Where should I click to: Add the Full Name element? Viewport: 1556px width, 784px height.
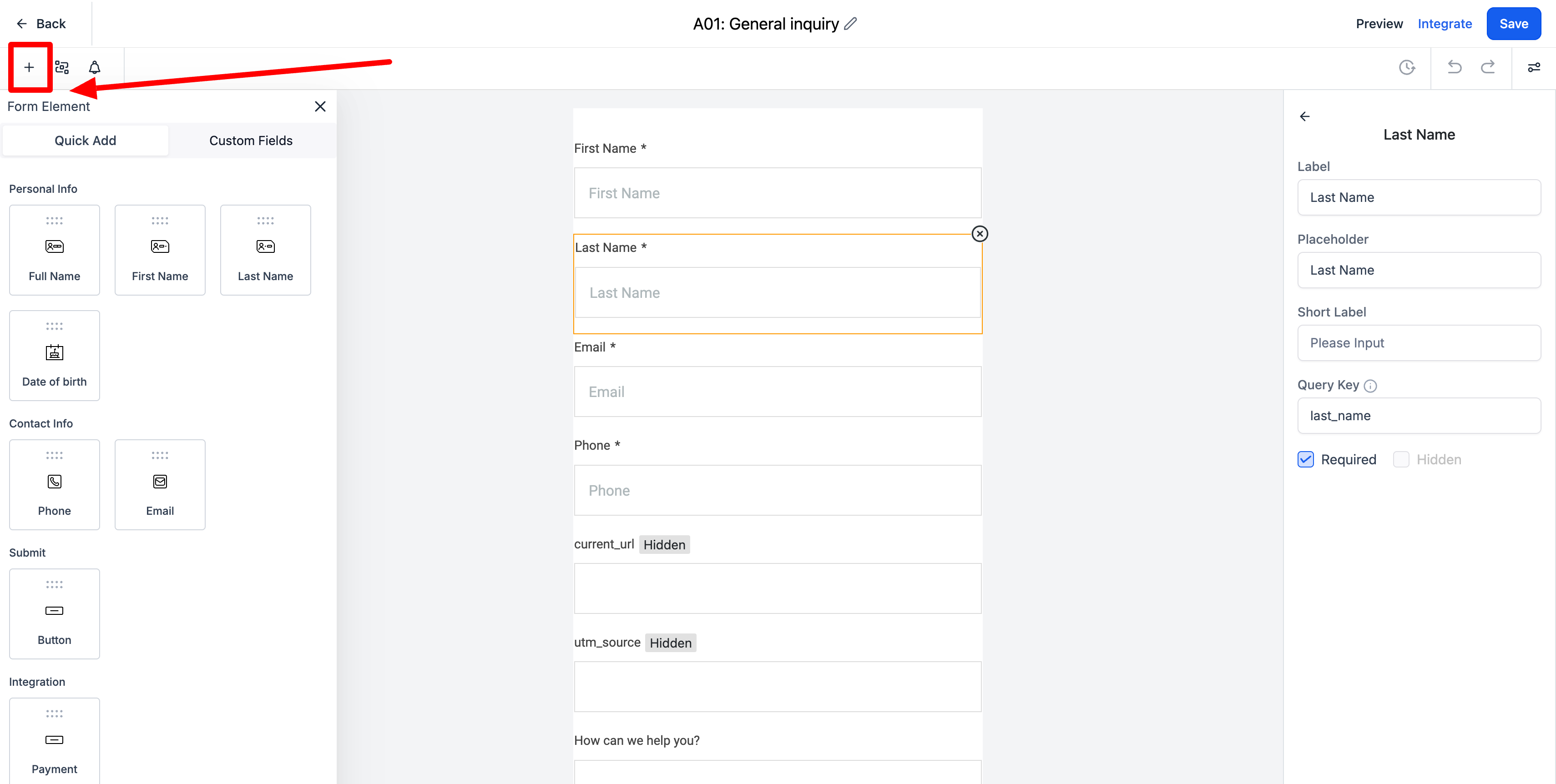pyautogui.click(x=54, y=250)
